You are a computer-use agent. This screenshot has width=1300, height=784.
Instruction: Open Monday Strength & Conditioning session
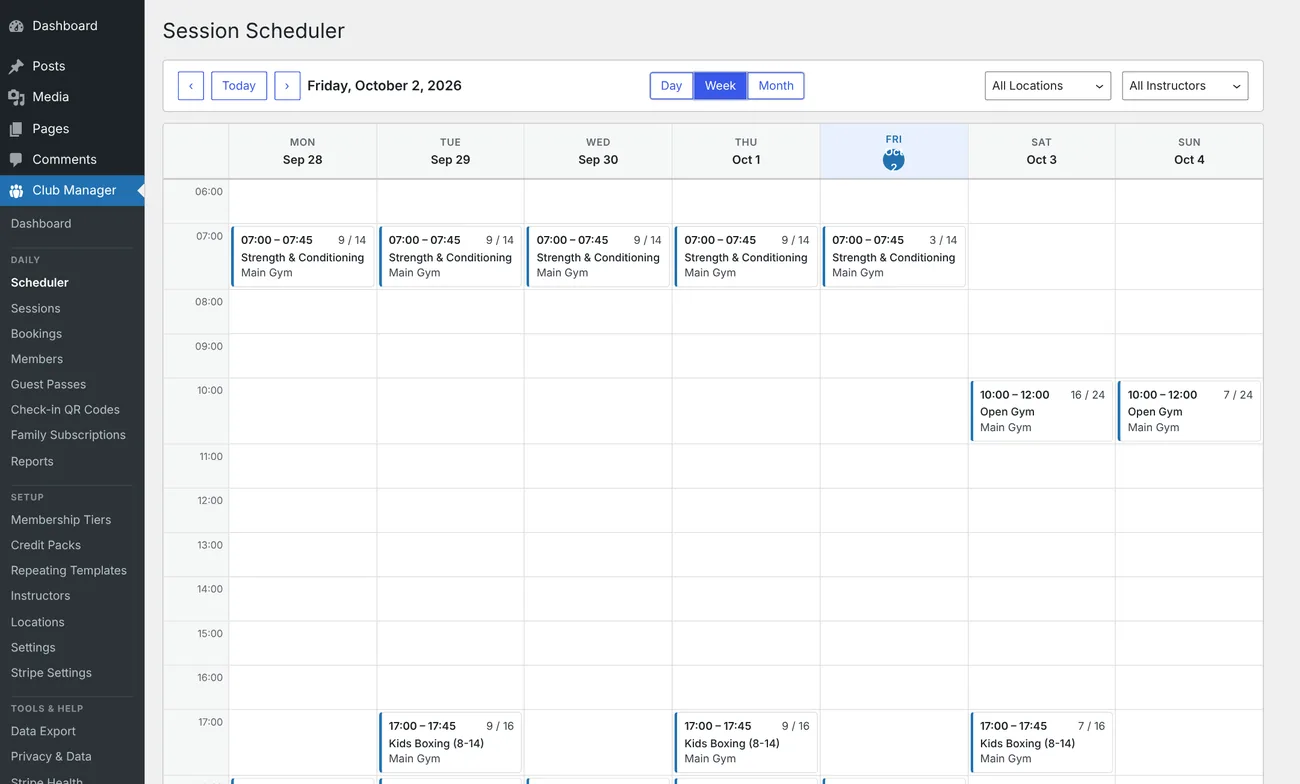point(303,256)
